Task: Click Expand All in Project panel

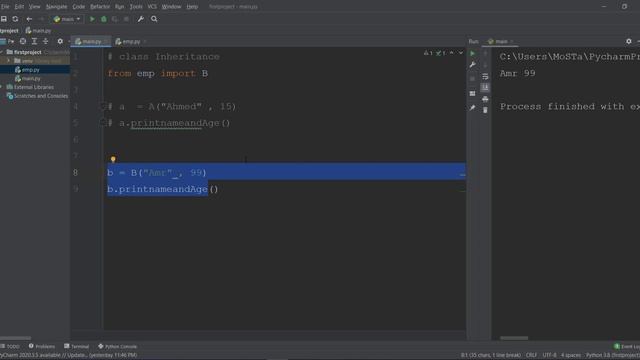Action: point(34,41)
